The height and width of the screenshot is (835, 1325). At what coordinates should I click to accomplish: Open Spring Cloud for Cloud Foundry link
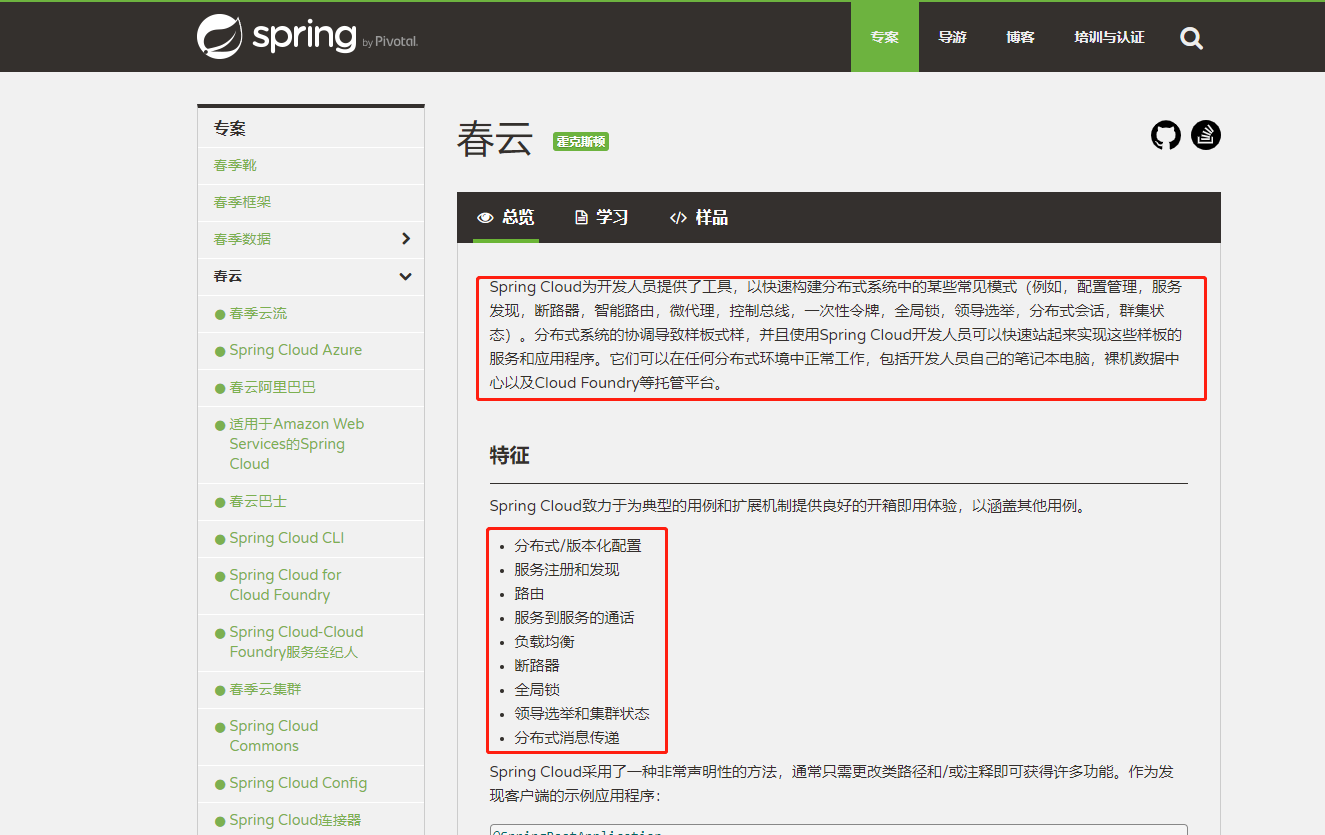tap(285, 585)
